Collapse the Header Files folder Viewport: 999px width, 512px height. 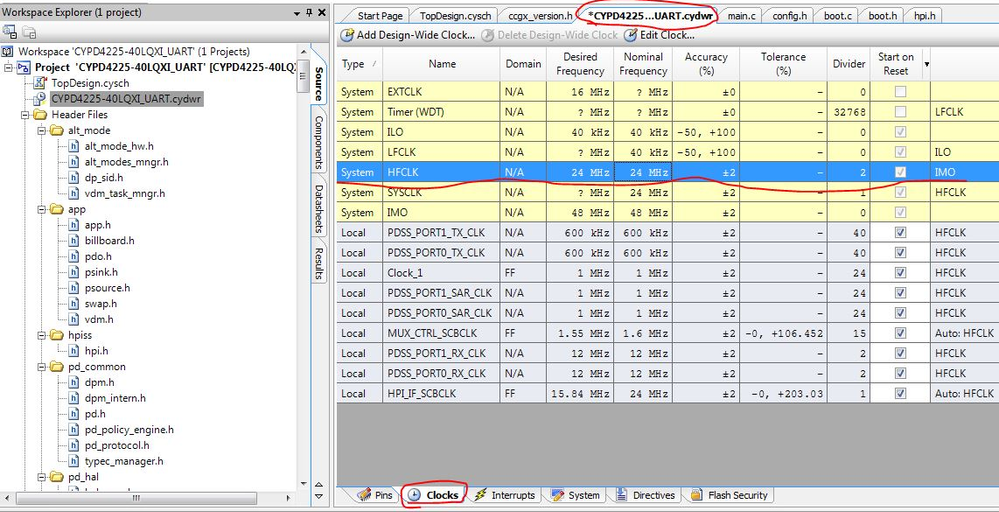25,115
